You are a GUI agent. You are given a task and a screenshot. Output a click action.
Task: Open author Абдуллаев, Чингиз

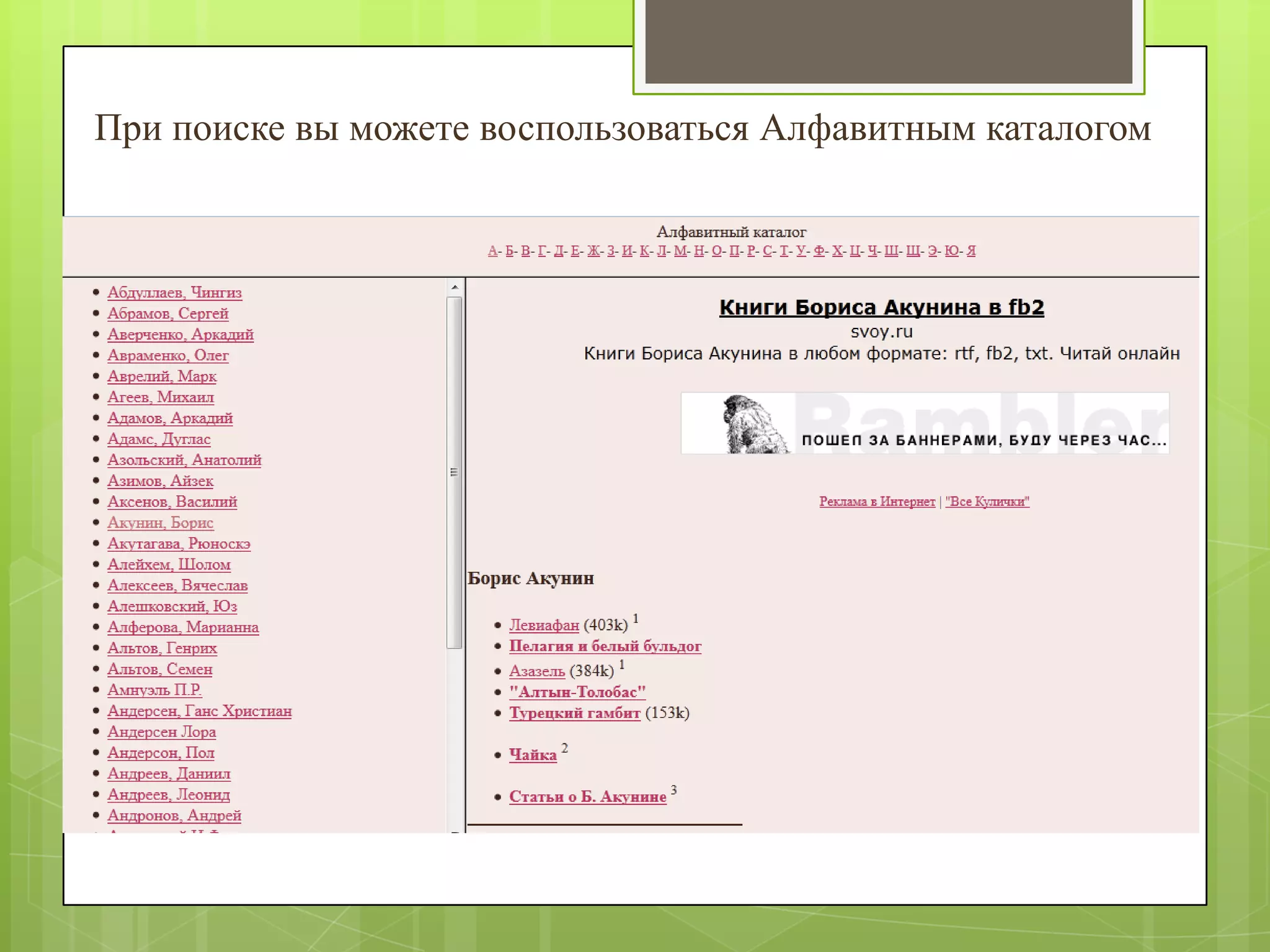[174, 293]
